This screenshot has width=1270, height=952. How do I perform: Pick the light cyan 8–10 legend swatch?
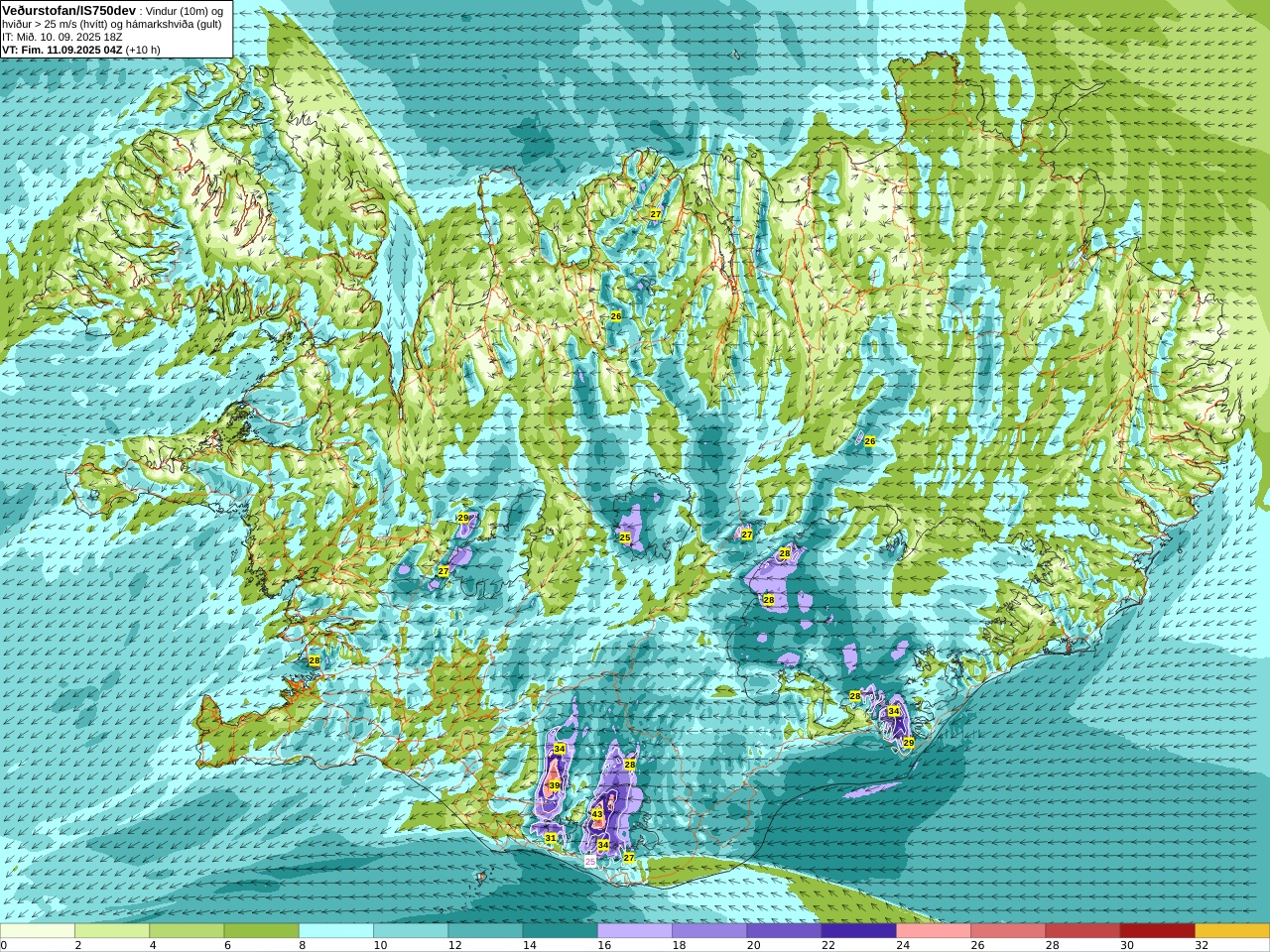click(x=336, y=931)
